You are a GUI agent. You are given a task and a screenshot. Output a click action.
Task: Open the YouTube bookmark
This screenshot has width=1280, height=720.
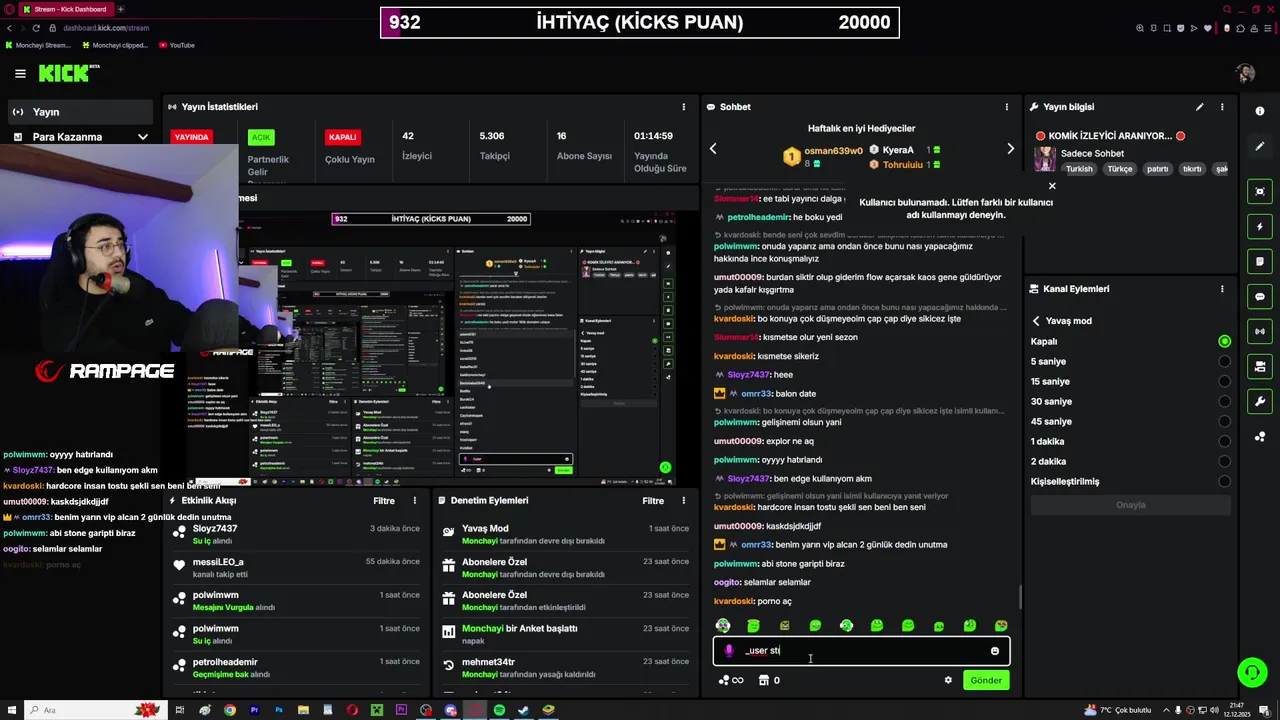[x=175, y=45]
